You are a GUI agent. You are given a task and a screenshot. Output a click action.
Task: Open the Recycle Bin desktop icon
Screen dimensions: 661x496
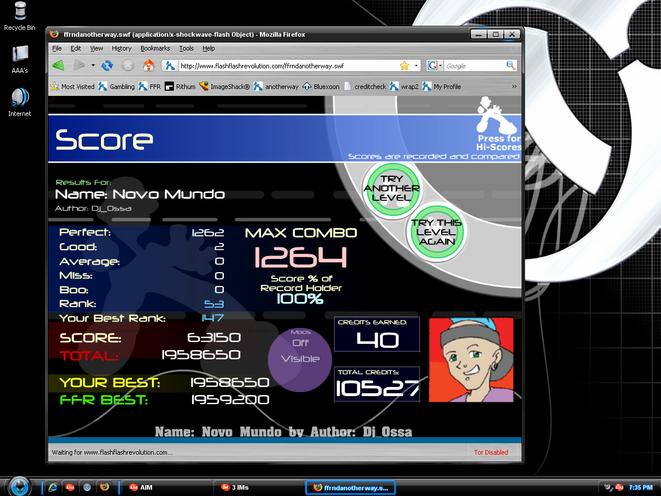coord(19,16)
